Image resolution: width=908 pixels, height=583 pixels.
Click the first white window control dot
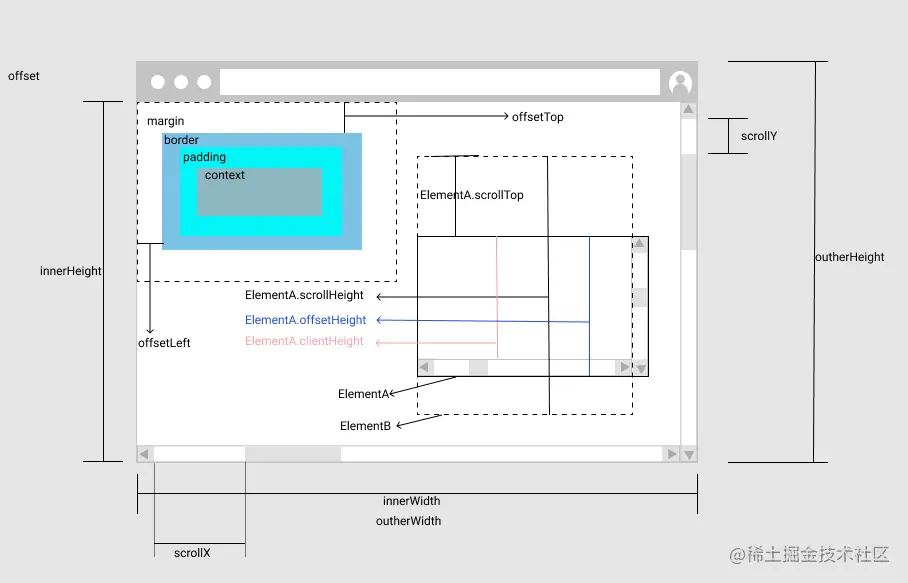(158, 82)
